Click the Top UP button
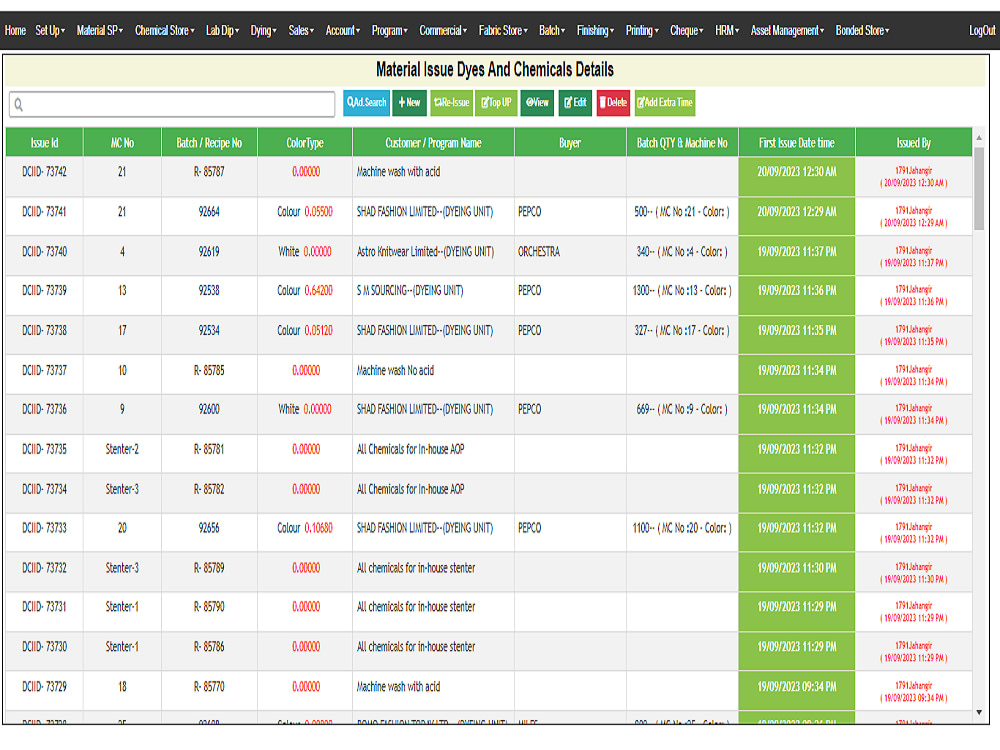The width and height of the screenshot is (1000, 750). pyautogui.click(x=496, y=103)
